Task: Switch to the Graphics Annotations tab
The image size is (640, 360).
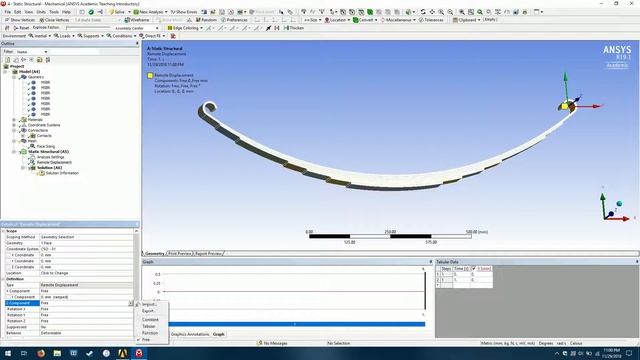Action: click(x=190, y=334)
